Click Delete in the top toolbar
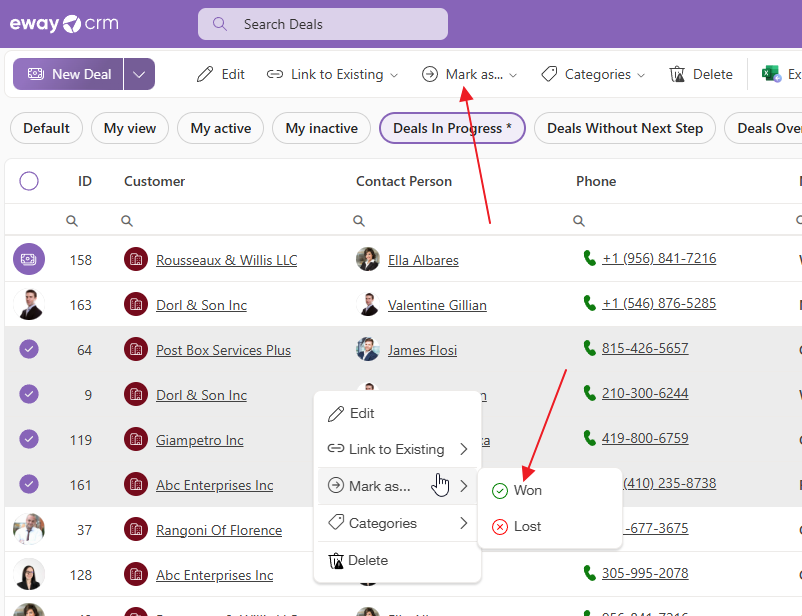Viewport: 802px width, 616px height. coord(701,74)
